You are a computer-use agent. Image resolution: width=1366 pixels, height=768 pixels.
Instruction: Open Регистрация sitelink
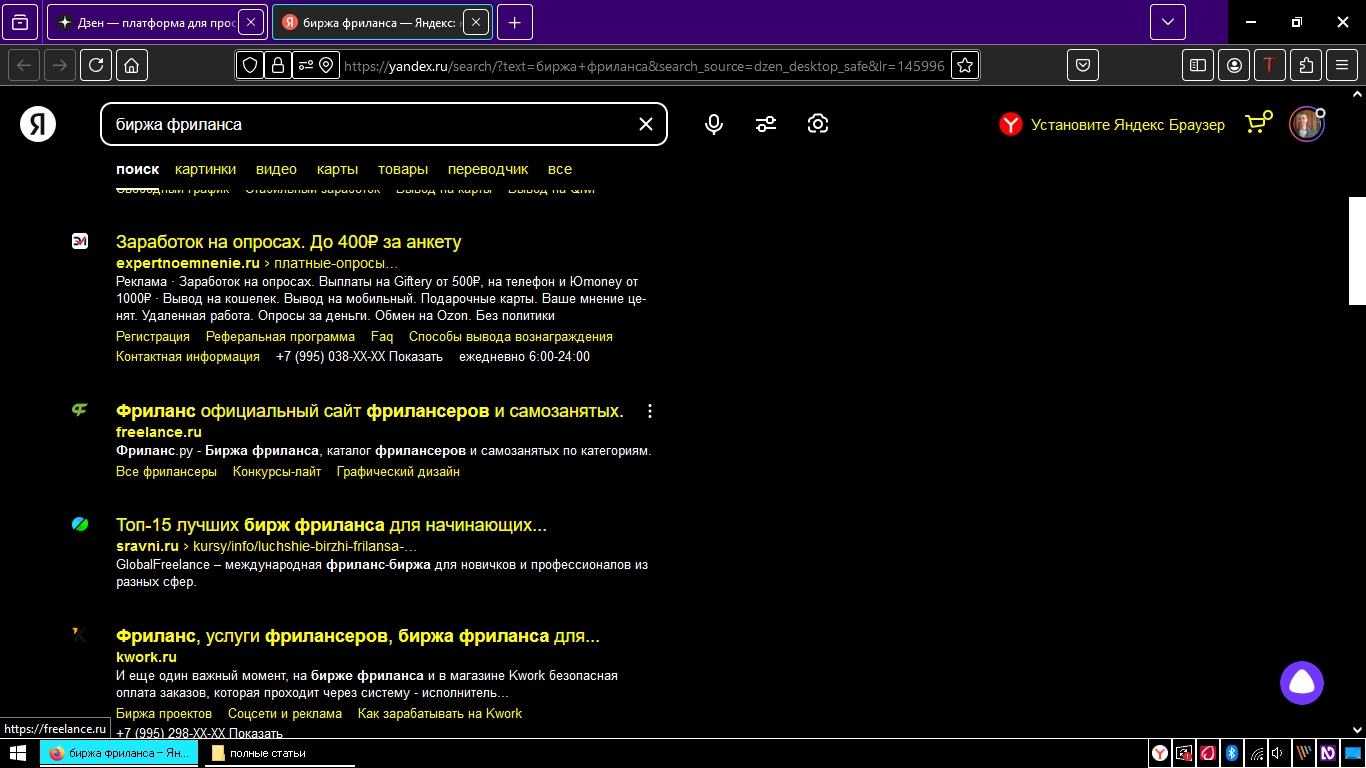(153, 337)
